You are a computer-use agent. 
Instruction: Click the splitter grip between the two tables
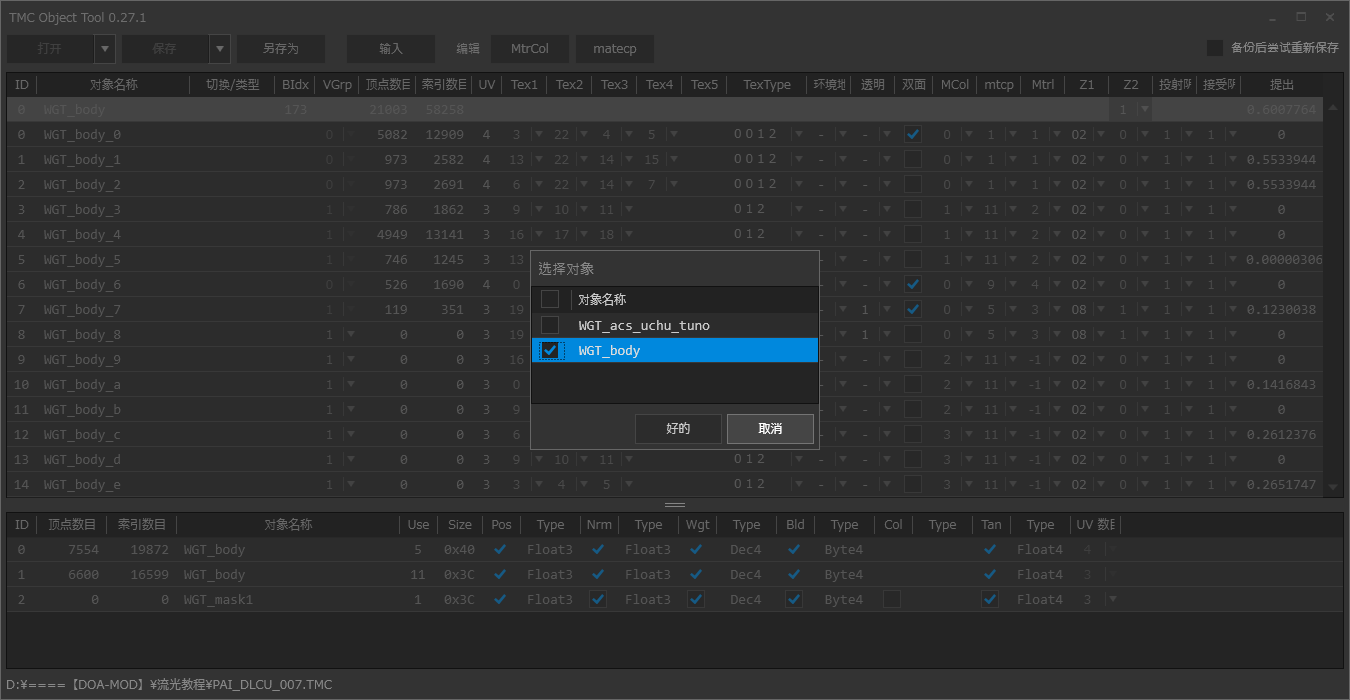pos(675,505)
